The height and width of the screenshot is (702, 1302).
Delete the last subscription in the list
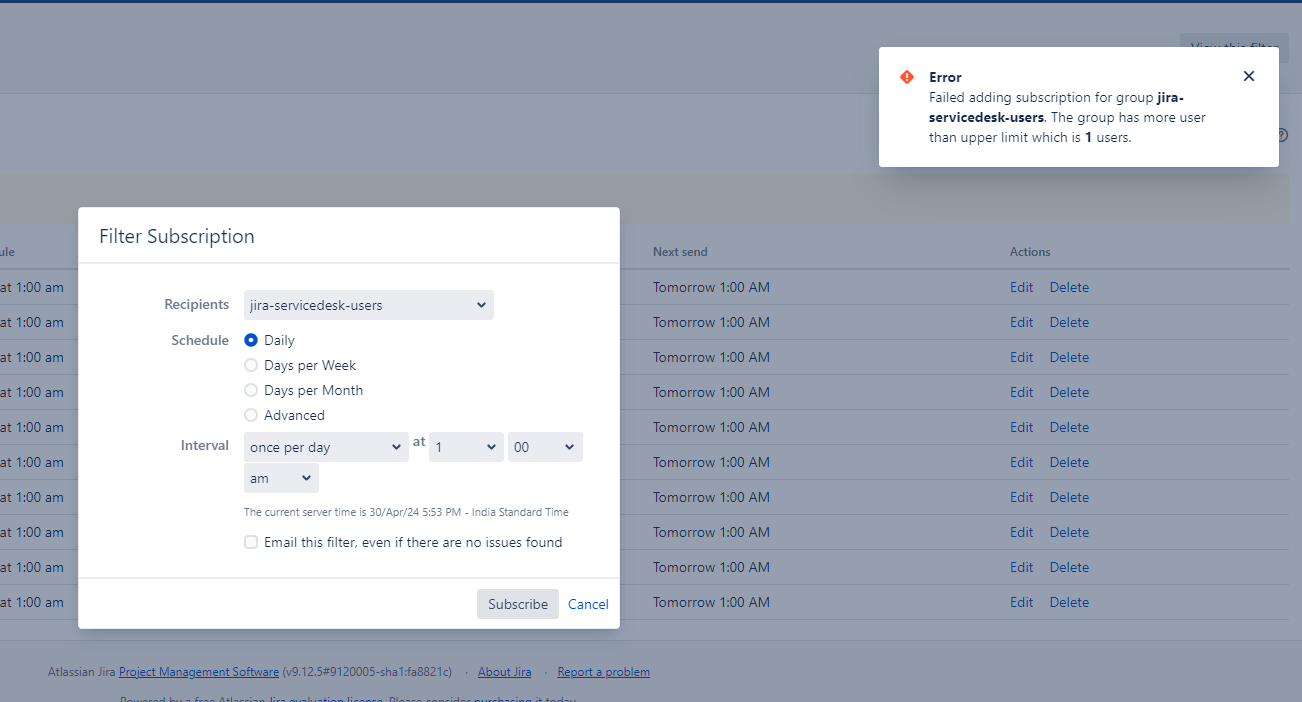tap(1069, 602)
